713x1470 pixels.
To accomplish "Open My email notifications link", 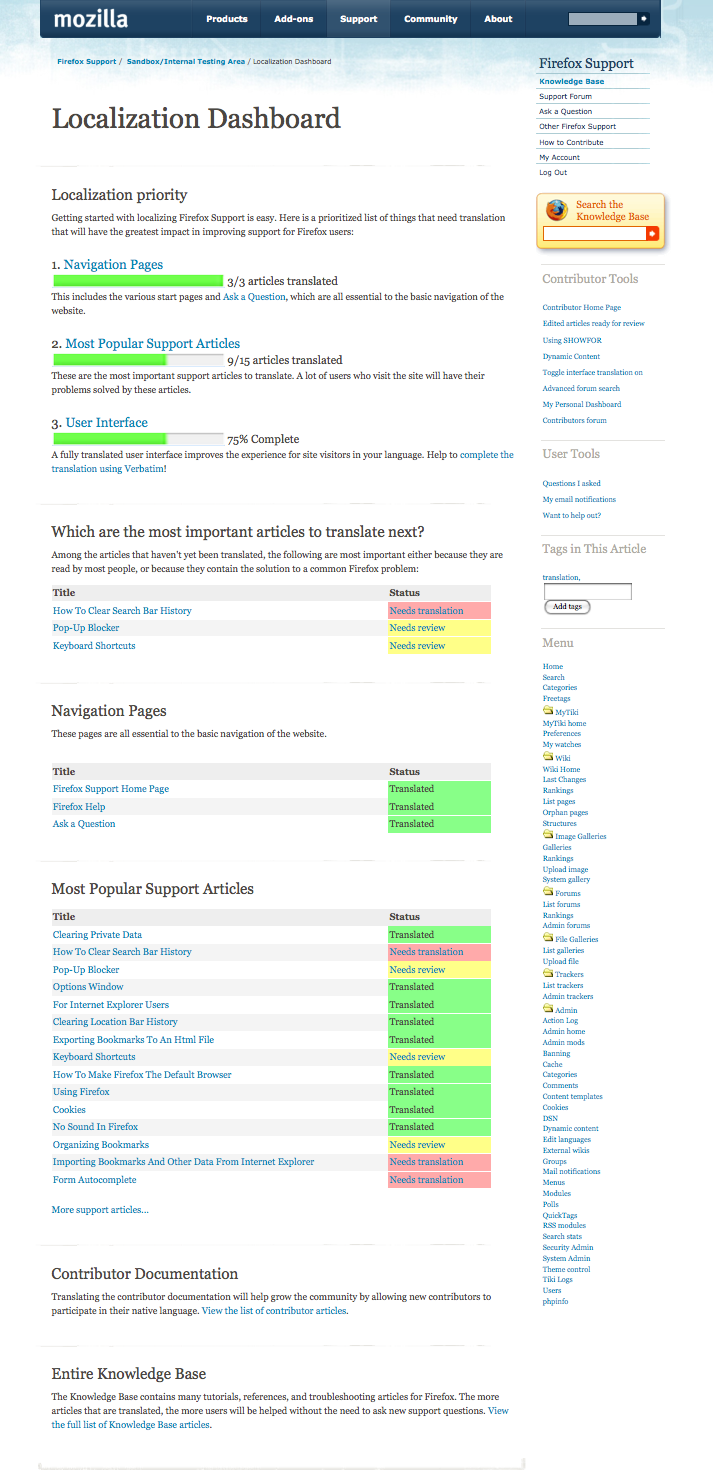I will [580, 499].
